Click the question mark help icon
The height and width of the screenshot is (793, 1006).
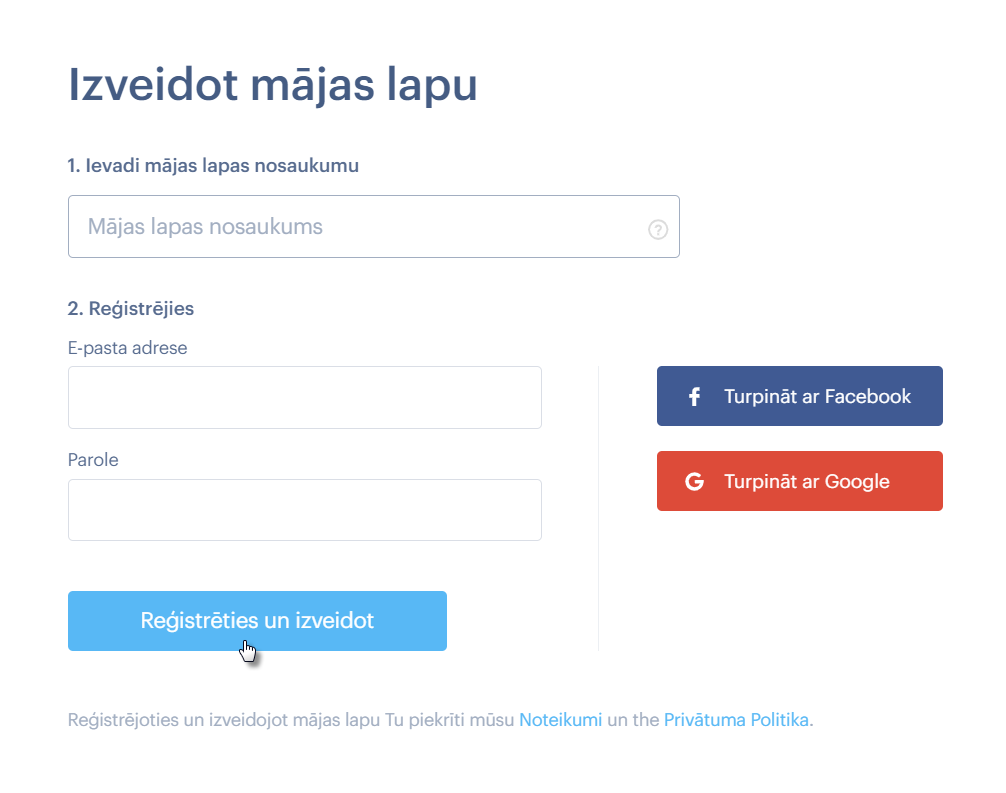tap(658, 229)
